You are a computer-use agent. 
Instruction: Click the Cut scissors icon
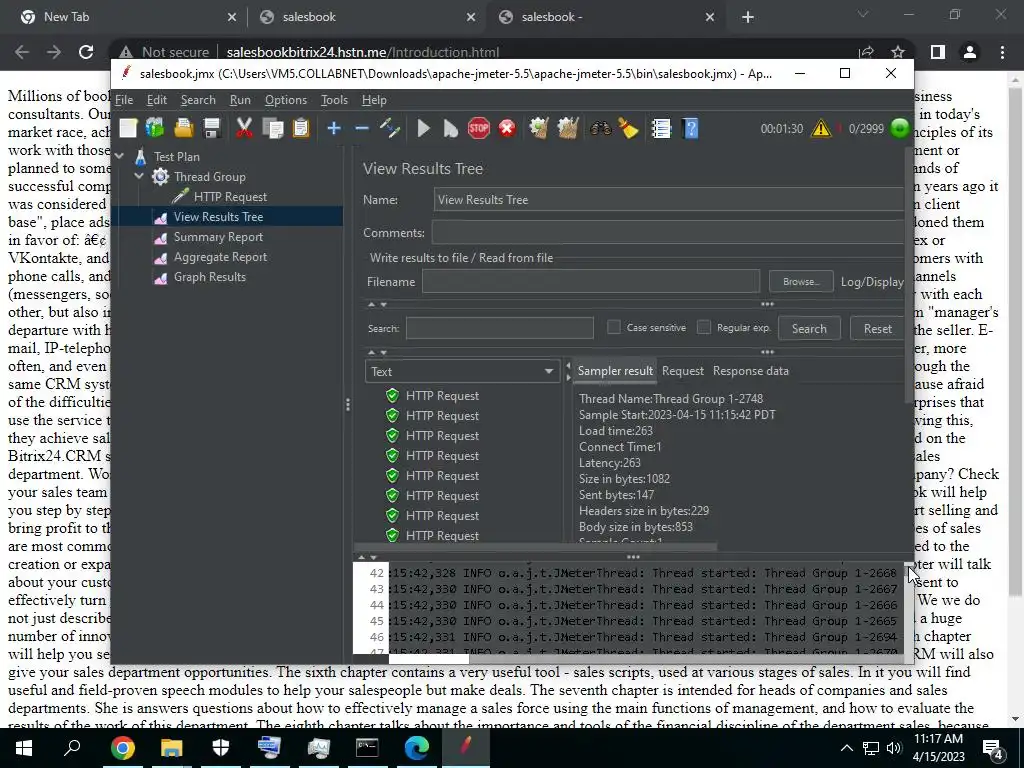pyautogui.click(x=244, y=128)
